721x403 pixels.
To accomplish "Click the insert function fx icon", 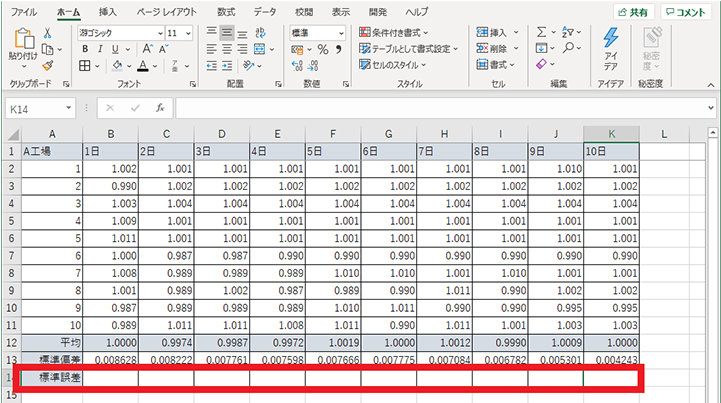I will pos(160,108).
